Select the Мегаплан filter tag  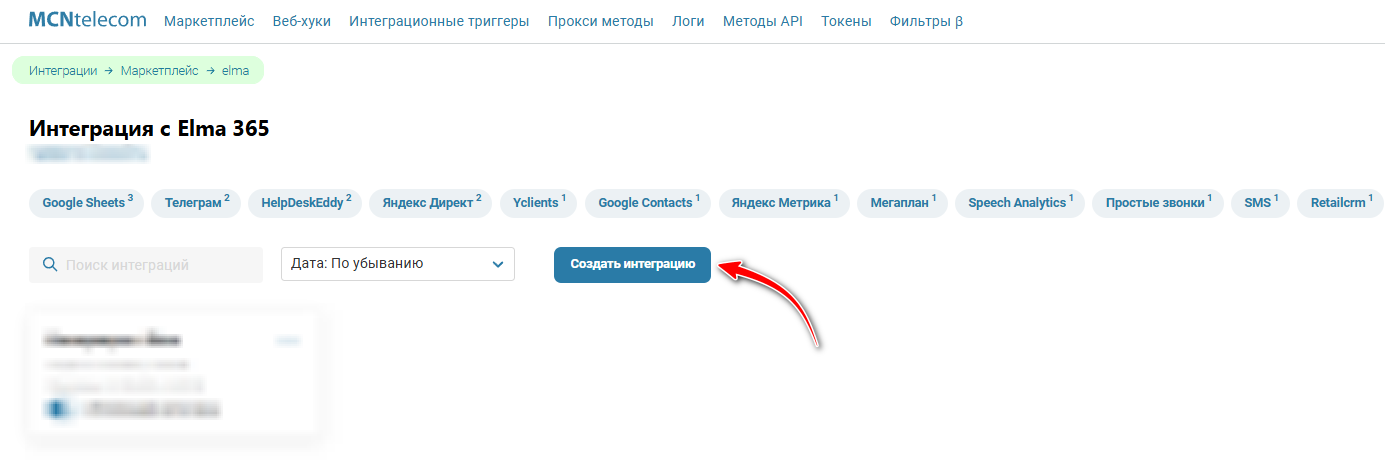[903, 203]
